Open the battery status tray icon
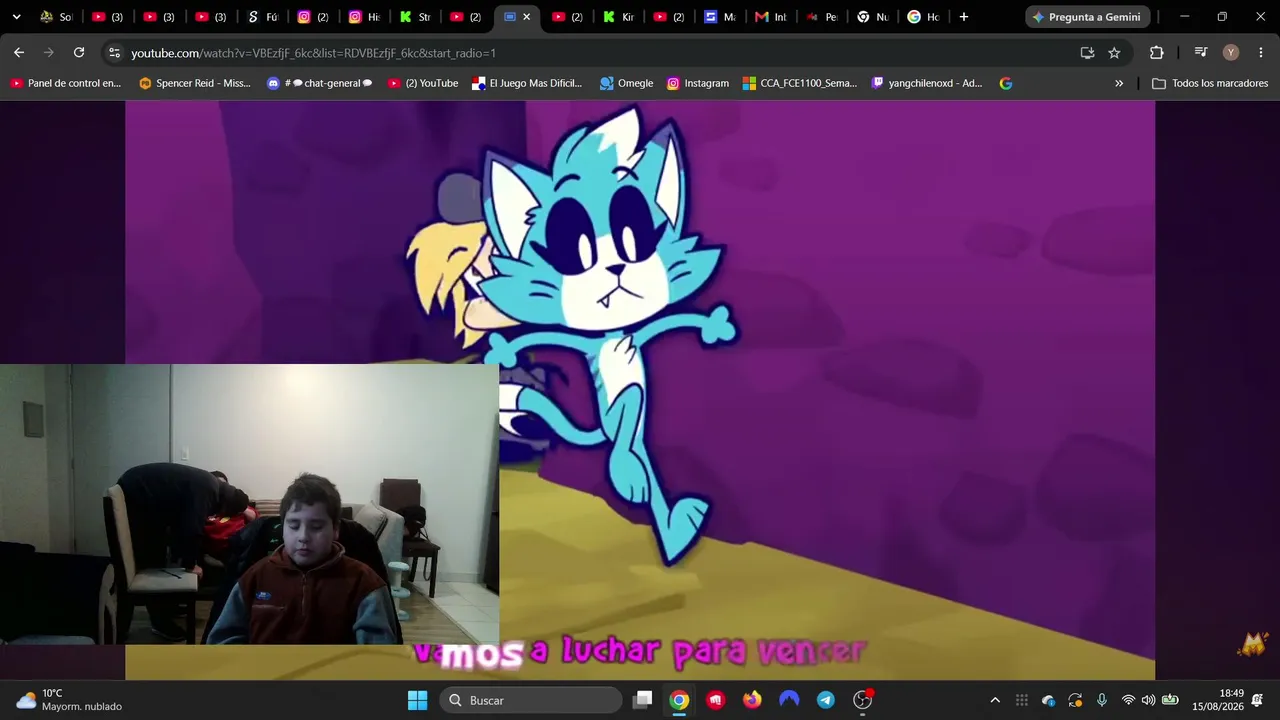 [x=1170, y=700]
